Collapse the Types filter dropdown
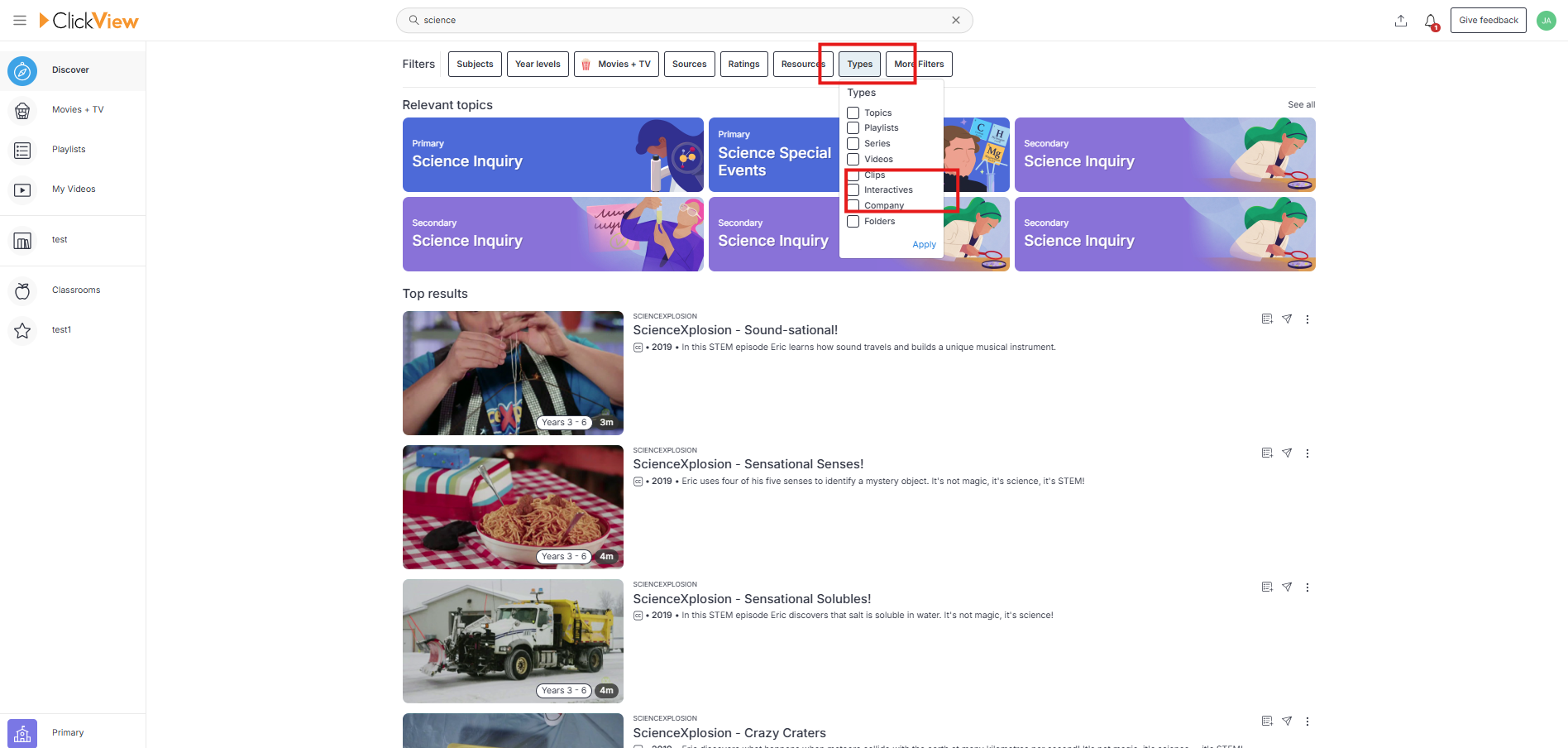 (x=859, y=64)
